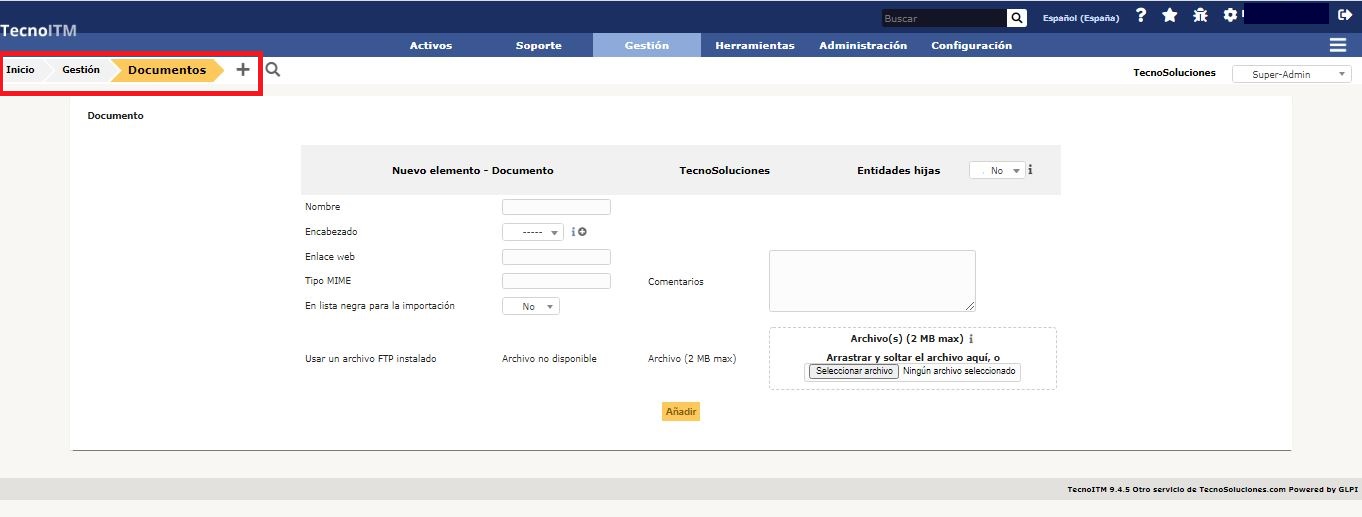Open preferences gear icon

point(1230,16)
